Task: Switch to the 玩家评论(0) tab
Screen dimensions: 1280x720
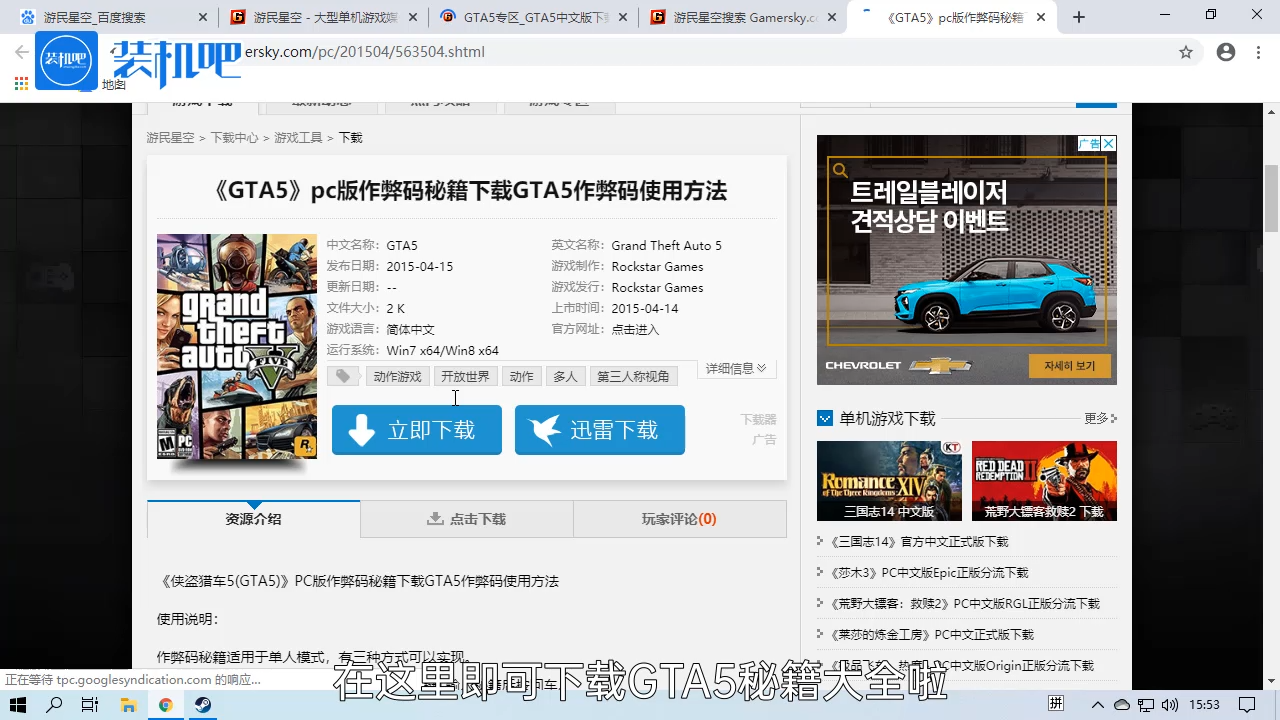Action: [680, 518]
